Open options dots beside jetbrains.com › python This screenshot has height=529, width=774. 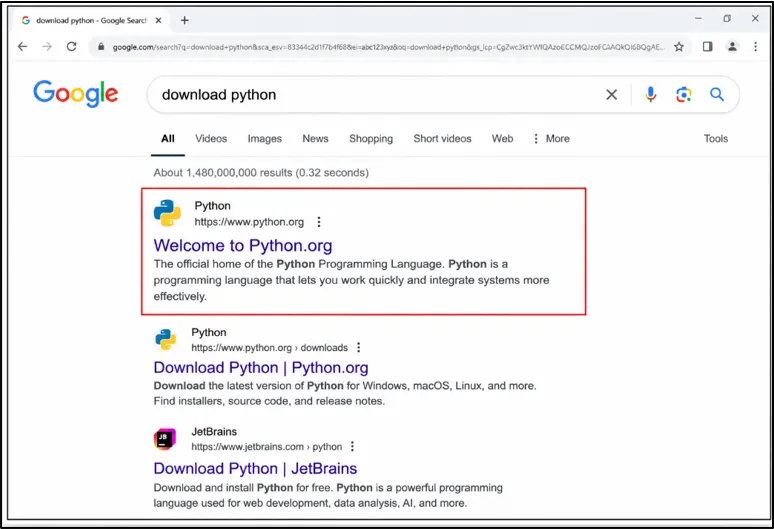pos(352,447)
